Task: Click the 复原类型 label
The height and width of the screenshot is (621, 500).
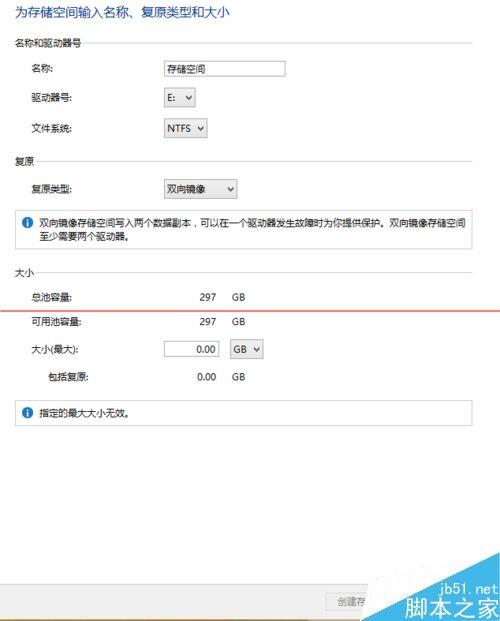Action: (52, 189)
